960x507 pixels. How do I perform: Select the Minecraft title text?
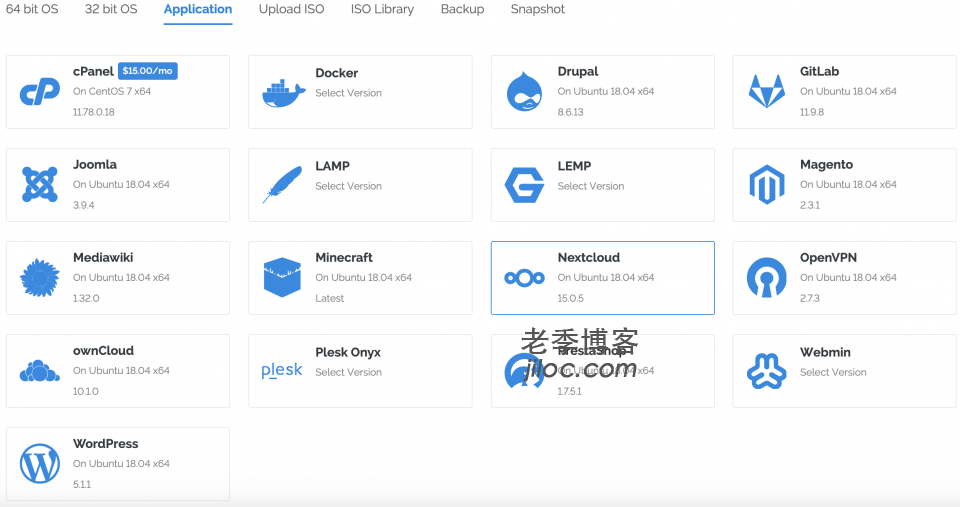[344, 258]
